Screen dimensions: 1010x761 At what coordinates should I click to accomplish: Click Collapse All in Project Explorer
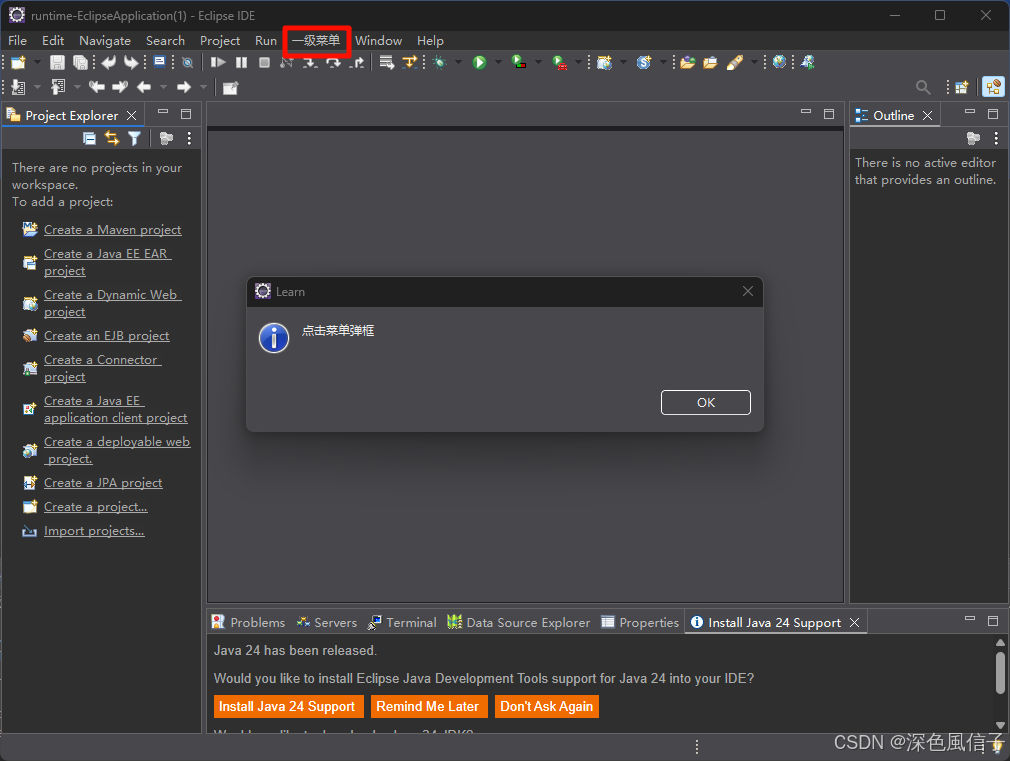(90, 138)
